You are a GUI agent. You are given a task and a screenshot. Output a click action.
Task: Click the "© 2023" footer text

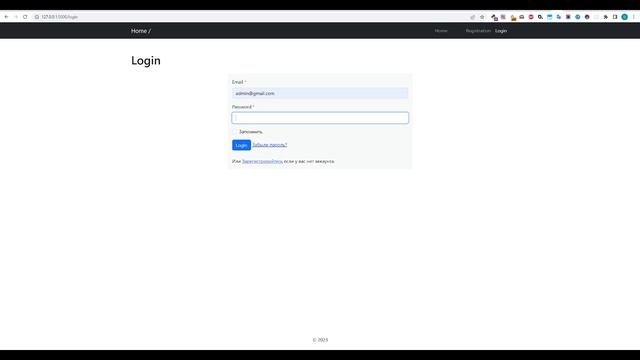pyautogui.click(x=320, y=340)
